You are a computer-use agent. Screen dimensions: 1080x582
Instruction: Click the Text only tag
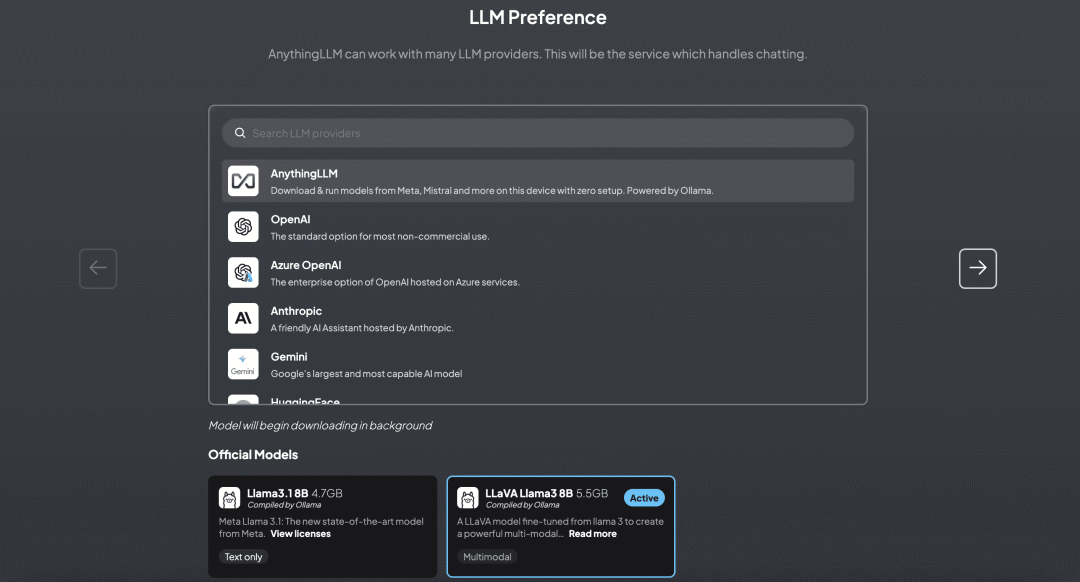tap(243, 557)
